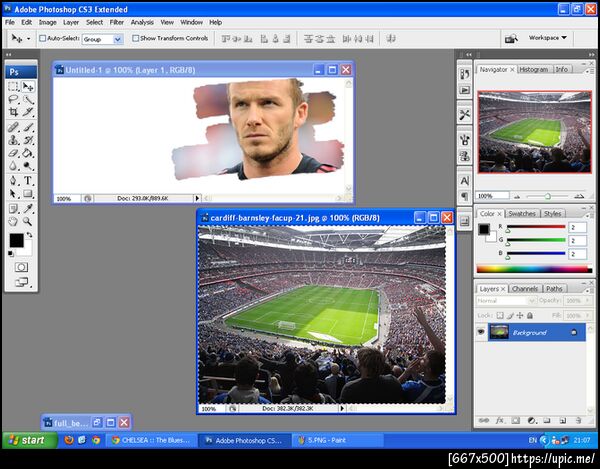600x469 pixels.
Task: Select the Notes tool
Action: (x=14, y=208)
